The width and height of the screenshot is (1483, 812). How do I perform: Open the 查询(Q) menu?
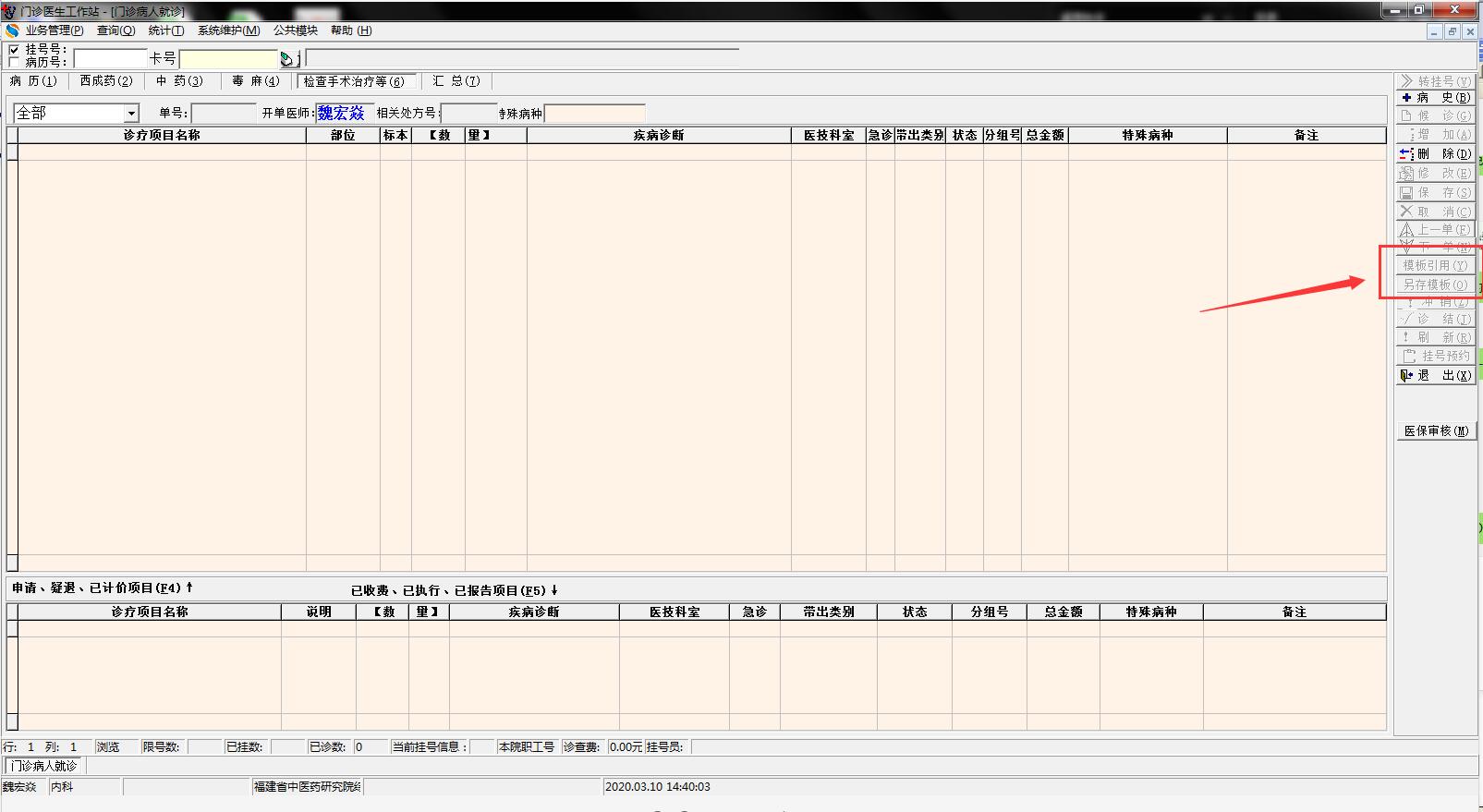click(x=116, y=30)
